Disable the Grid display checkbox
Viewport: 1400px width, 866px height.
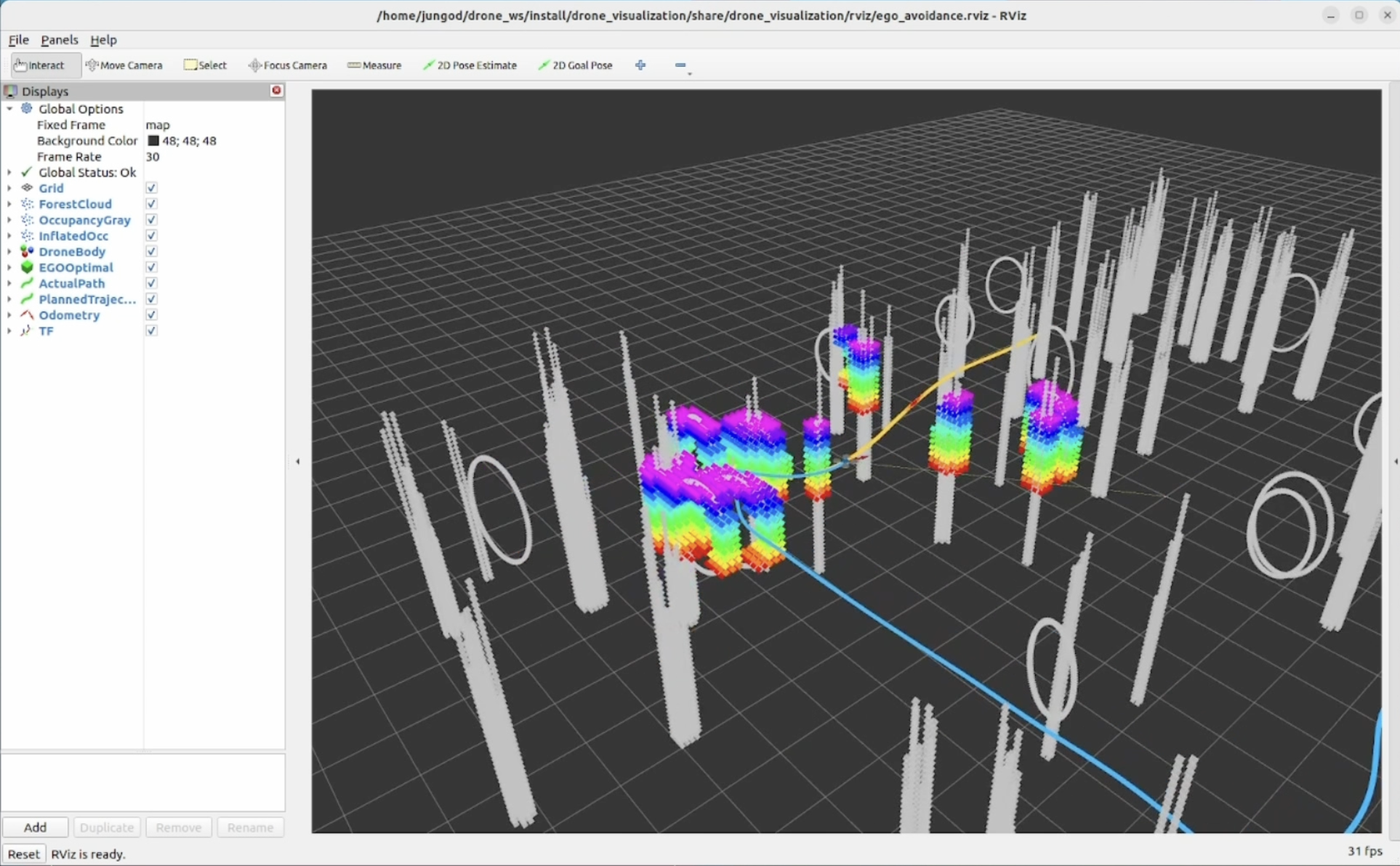tap(151, 188)
